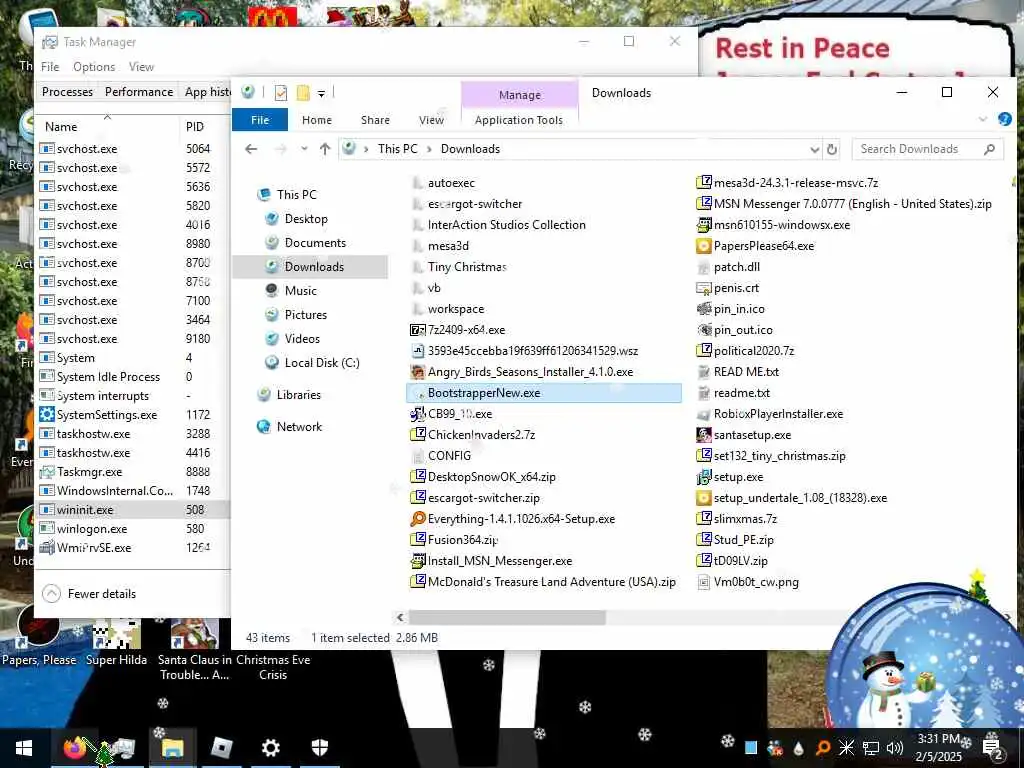Select the setup_undertale_1.08_(18328).exe icon
The width and height of the screenshot is (1024, 768).
click(703, 498)
